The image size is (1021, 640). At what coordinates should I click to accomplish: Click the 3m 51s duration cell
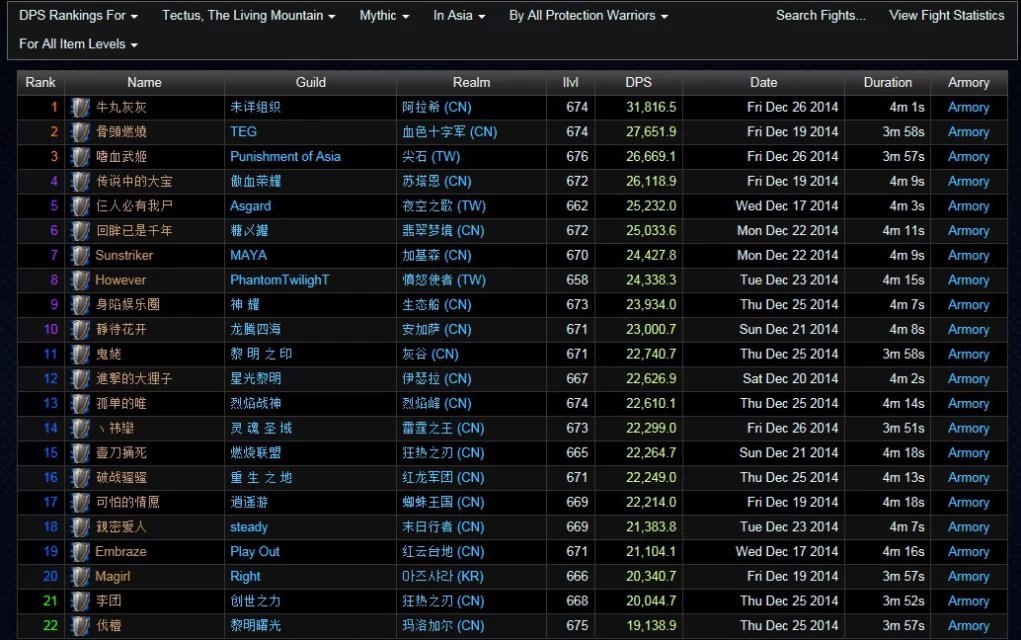(903, 428)
